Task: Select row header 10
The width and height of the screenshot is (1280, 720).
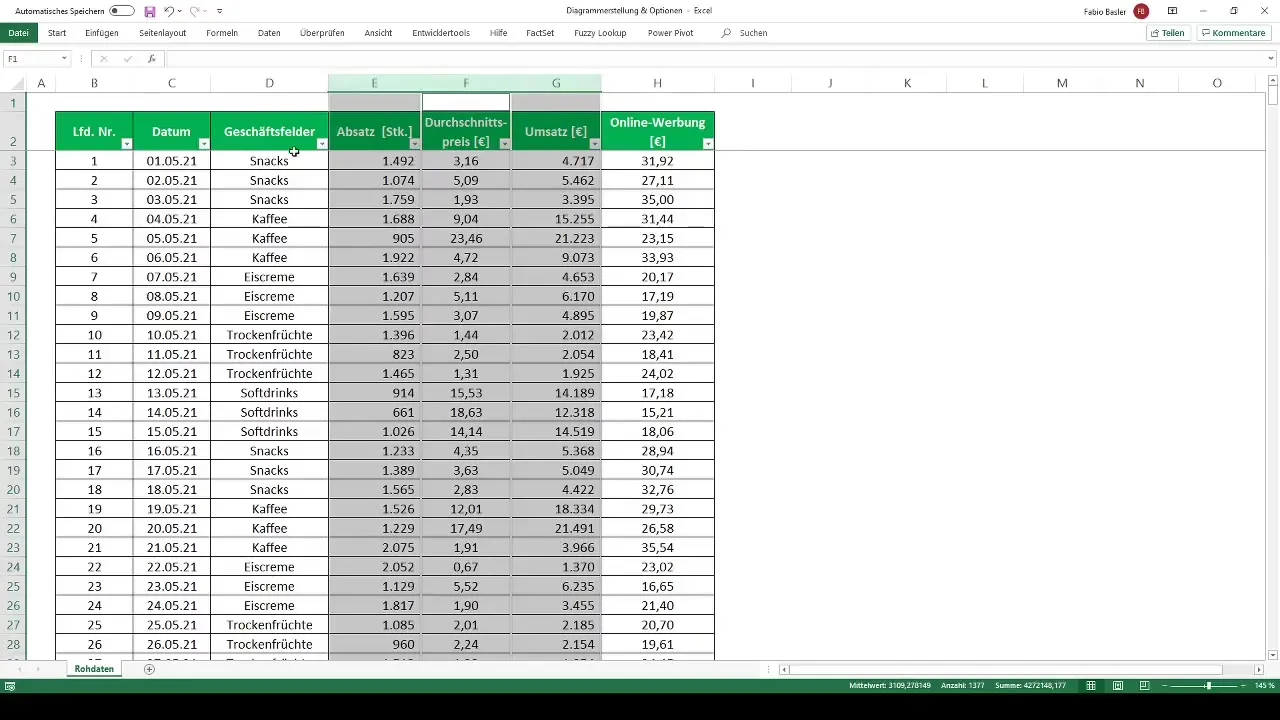Action: 13,296
